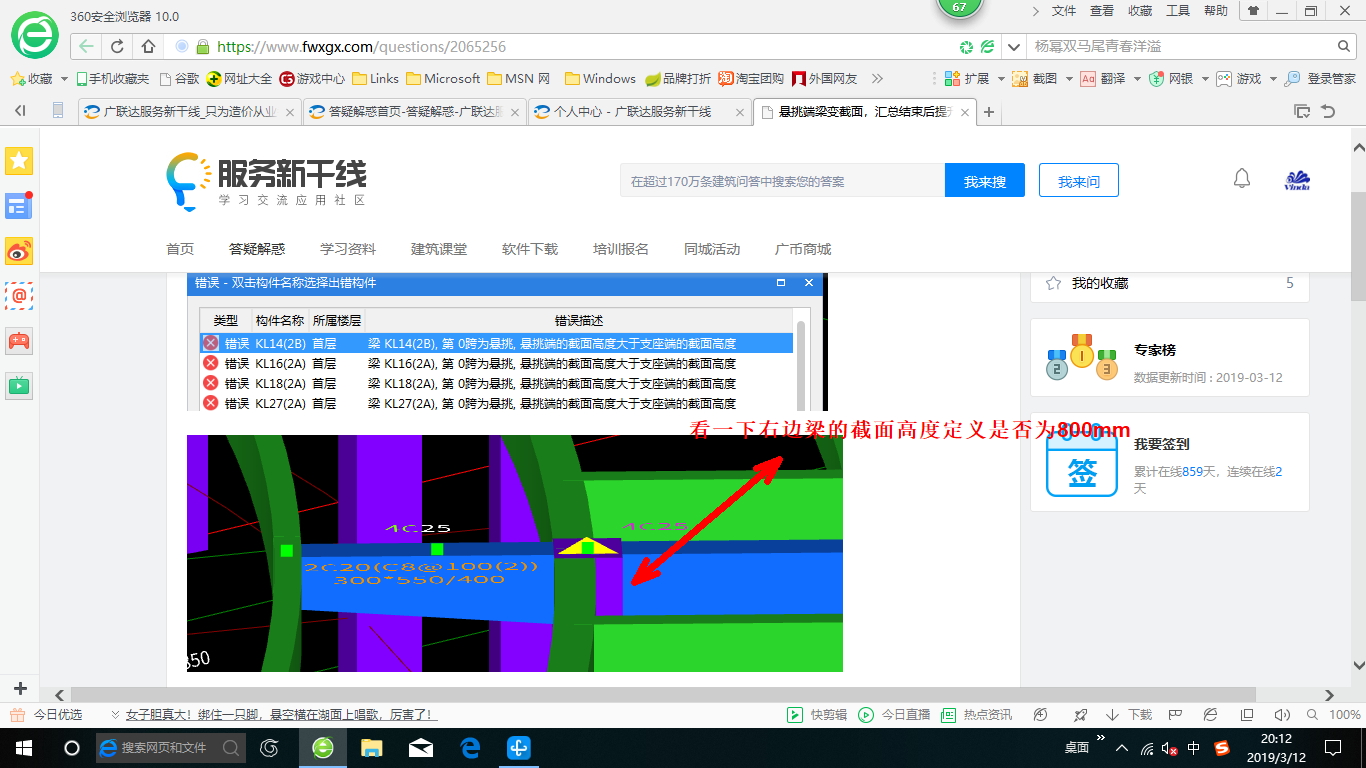Open the 文件 menu
1366x768 pixels.
(1064, 11)
